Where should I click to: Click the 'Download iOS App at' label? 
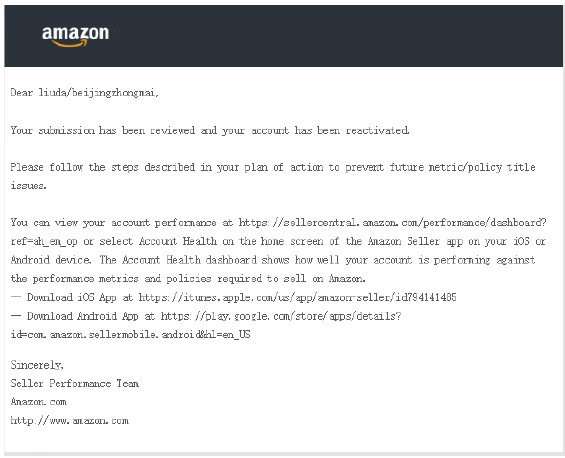pos(80,297)
